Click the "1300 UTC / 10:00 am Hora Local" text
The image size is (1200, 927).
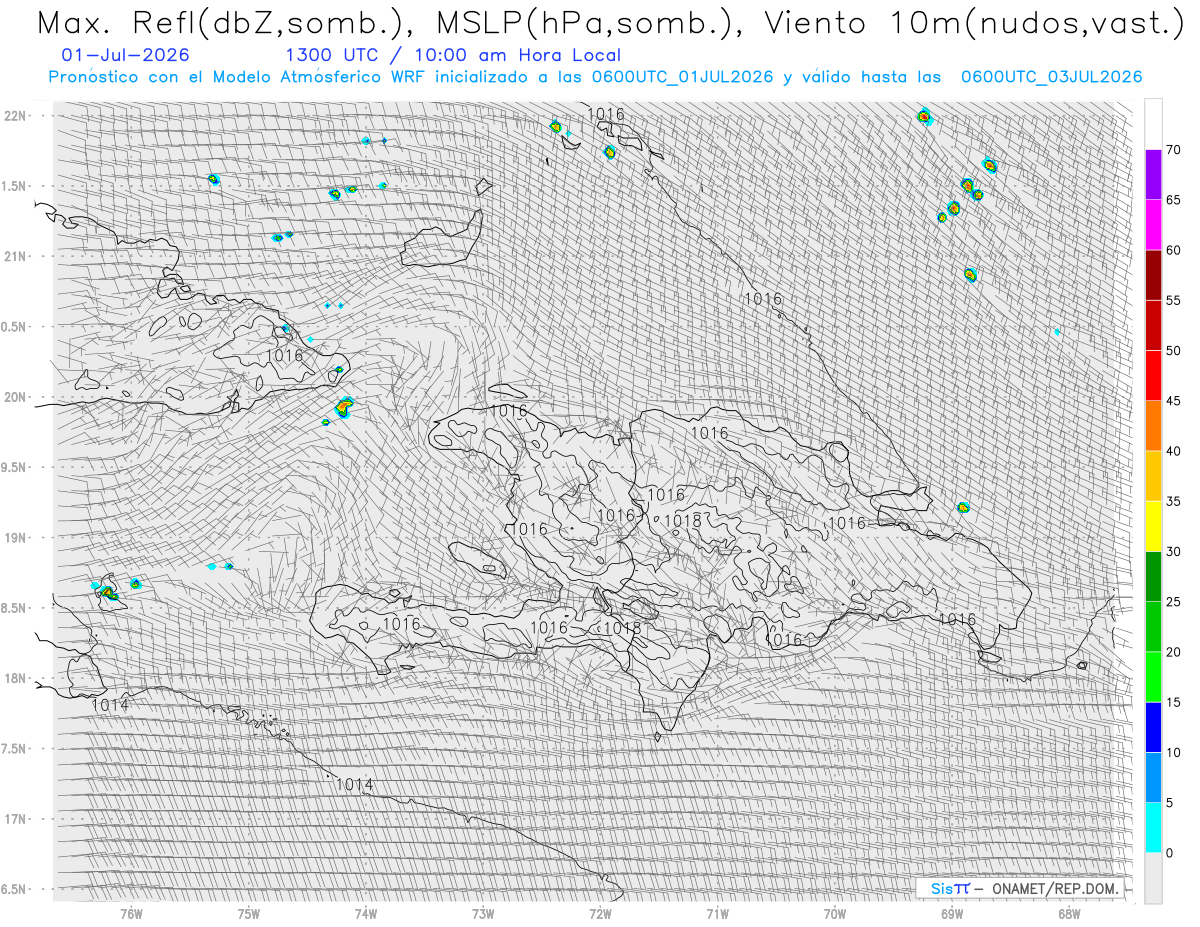click(453, 56)
